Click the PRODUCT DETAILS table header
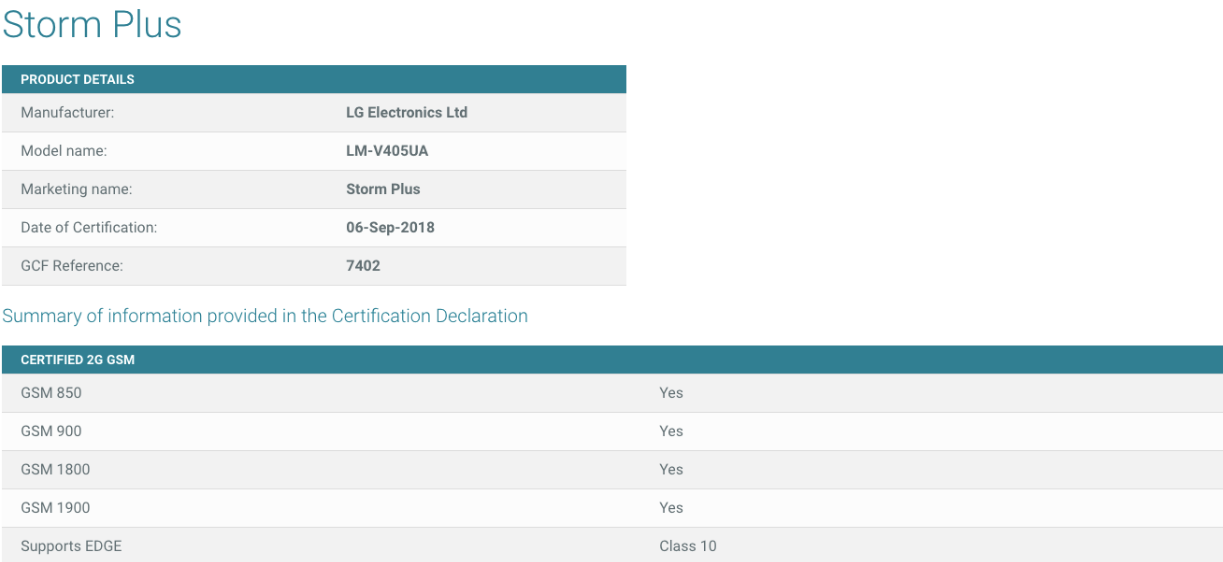1223x562 pixels. coord(77,80)
